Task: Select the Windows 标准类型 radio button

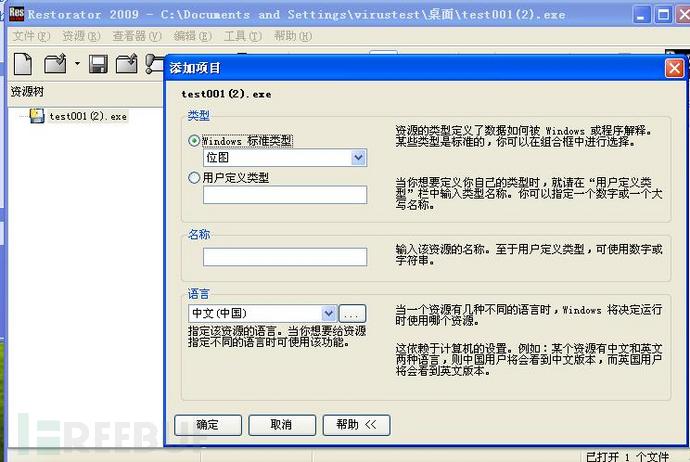Action: (194, 141)
